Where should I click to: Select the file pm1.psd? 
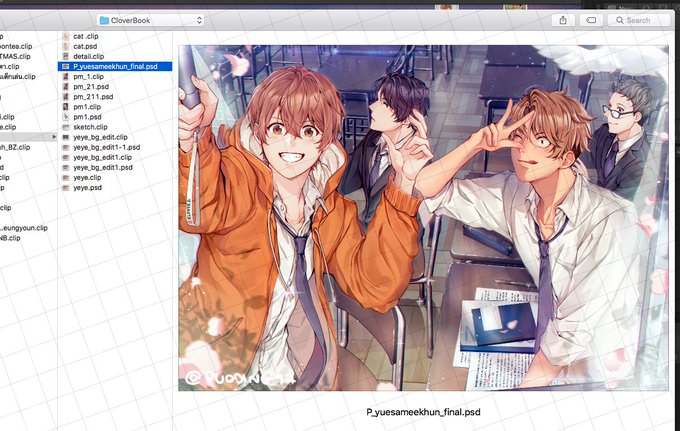[87, 117]
